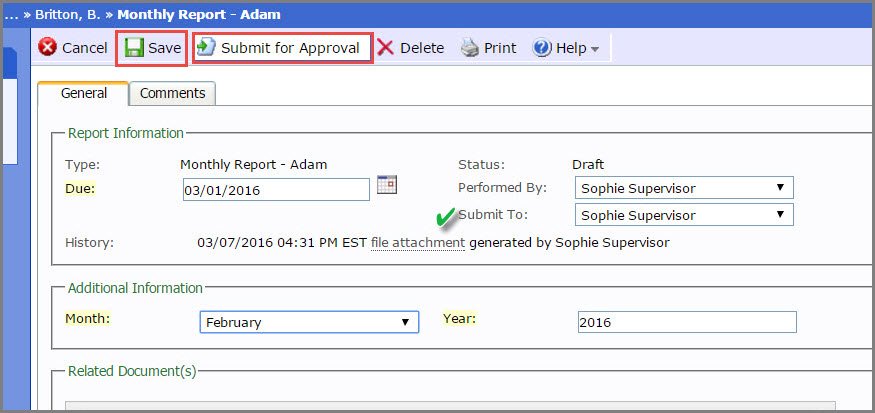Click the printer icon
This screenshot has width=875, height=413.
click(470, 48)
